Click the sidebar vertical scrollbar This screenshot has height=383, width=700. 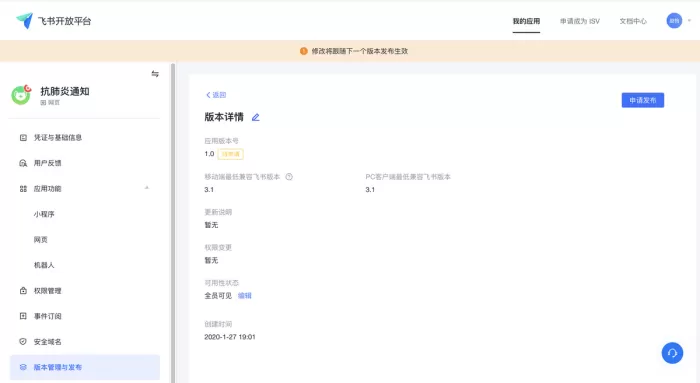pos(173,223)
